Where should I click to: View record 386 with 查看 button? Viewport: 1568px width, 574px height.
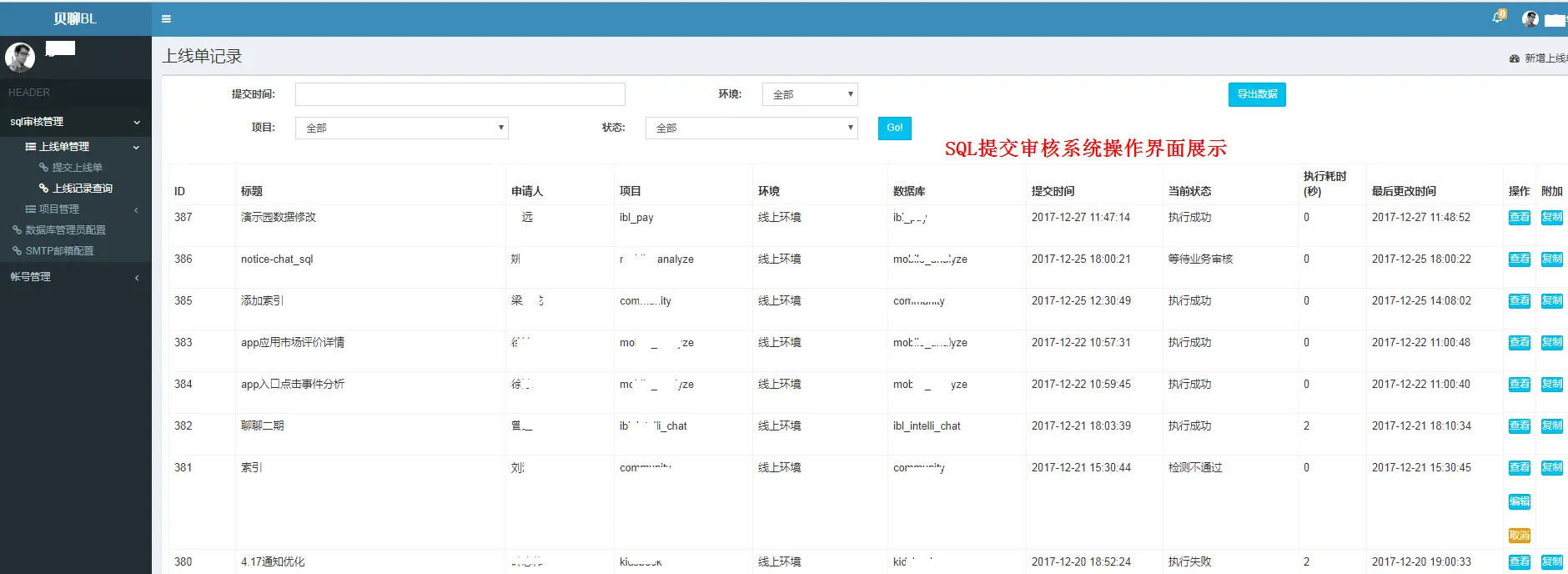point(1520,259)
